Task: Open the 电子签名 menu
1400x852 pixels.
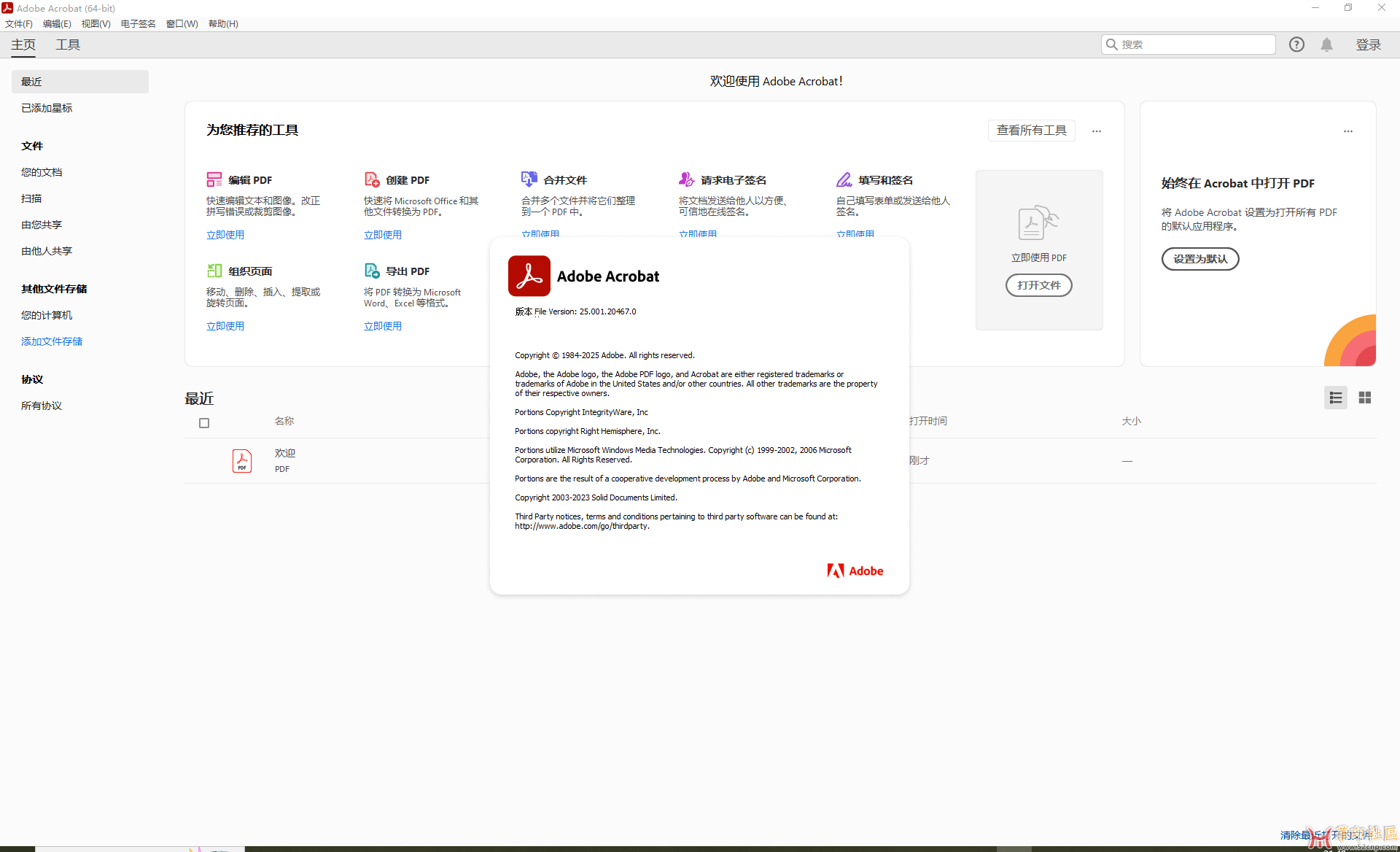Action: coord(139,24)
